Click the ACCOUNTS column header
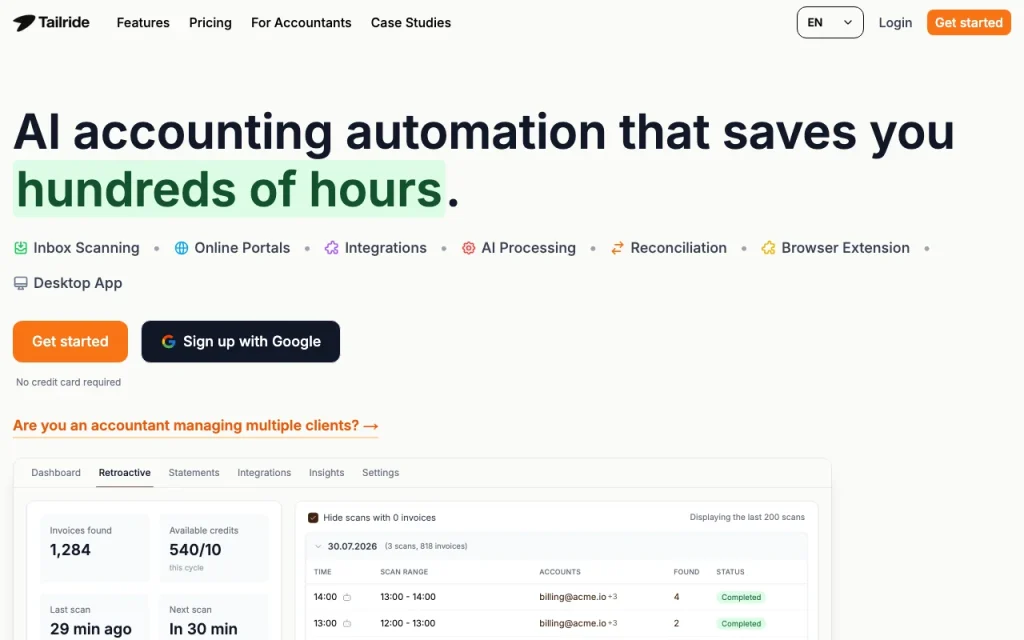Screen dimensions: 1024x640 (x=560, y=572)
